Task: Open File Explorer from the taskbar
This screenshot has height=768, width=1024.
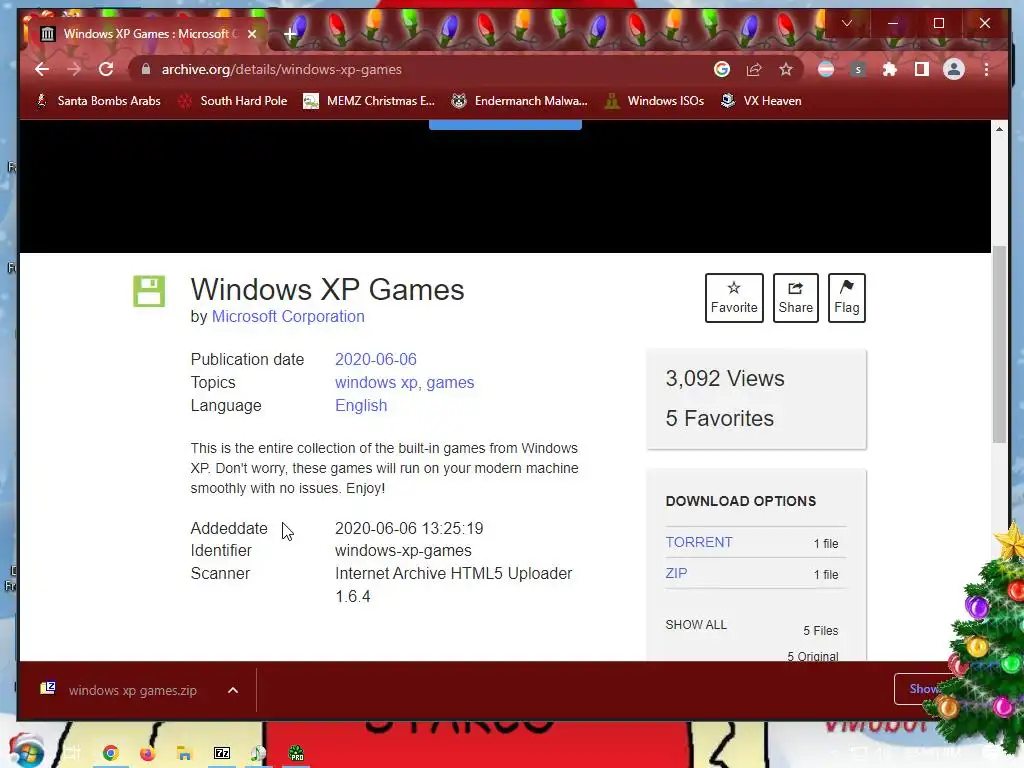Action: 184,754
